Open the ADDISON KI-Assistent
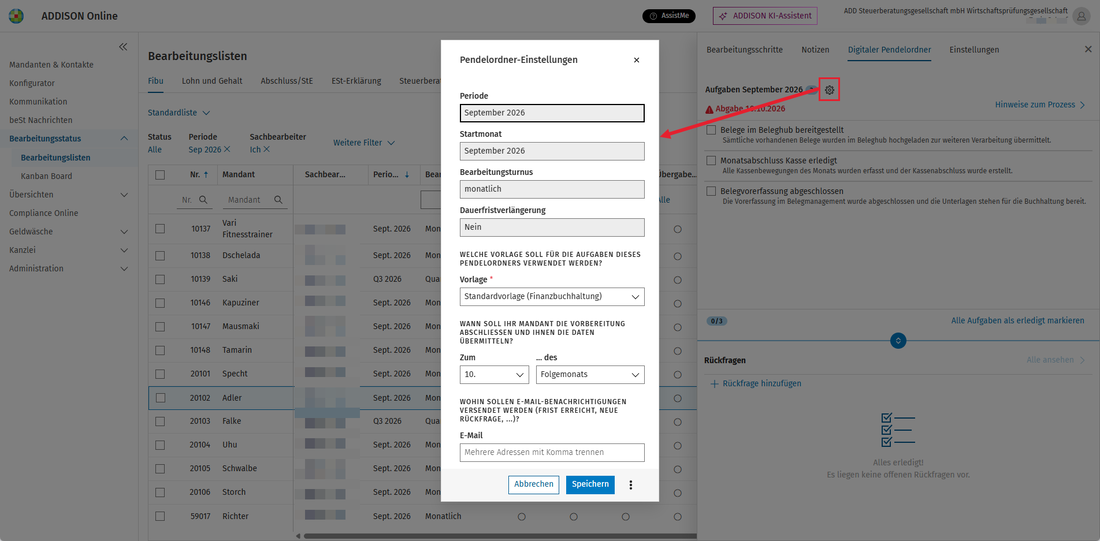Screen dimensions: 1100x541 765,16
